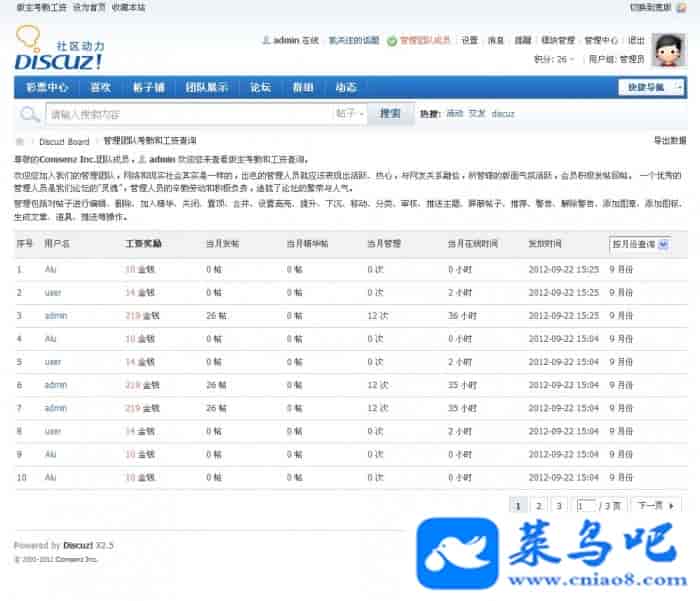Click the admin username in the header
The width and height of the screenshot is (700, 601).
pos(286,41)
